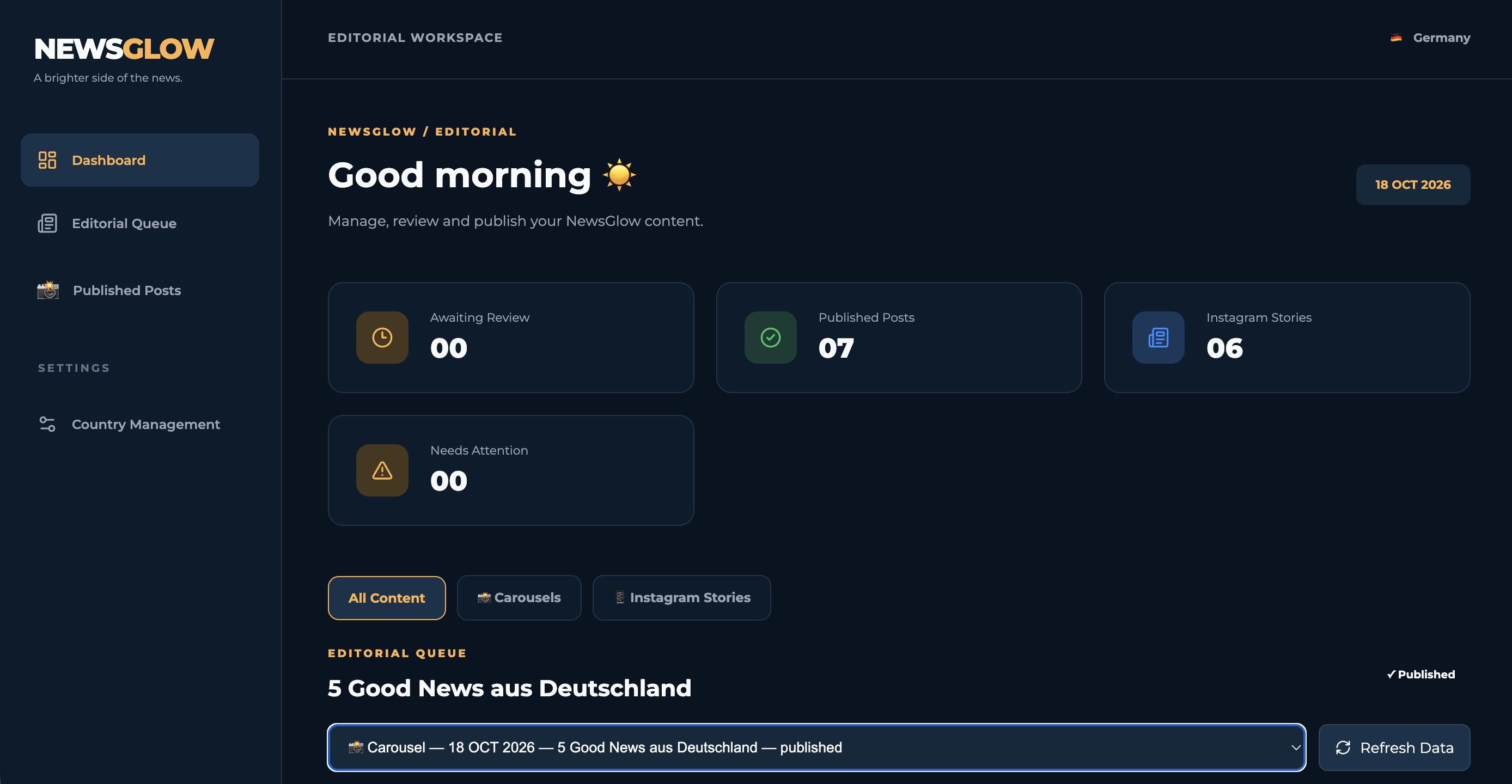Switch to the Instagram Stories tab
This screenshot has width=1512, height=784.
[681, 598]
